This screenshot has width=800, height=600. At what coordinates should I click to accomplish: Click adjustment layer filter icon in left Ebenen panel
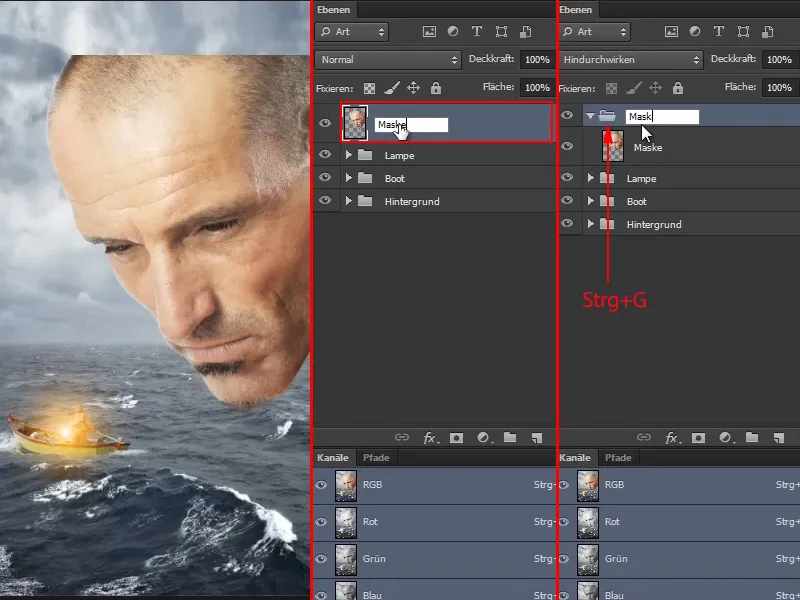[x=453, y=31]
